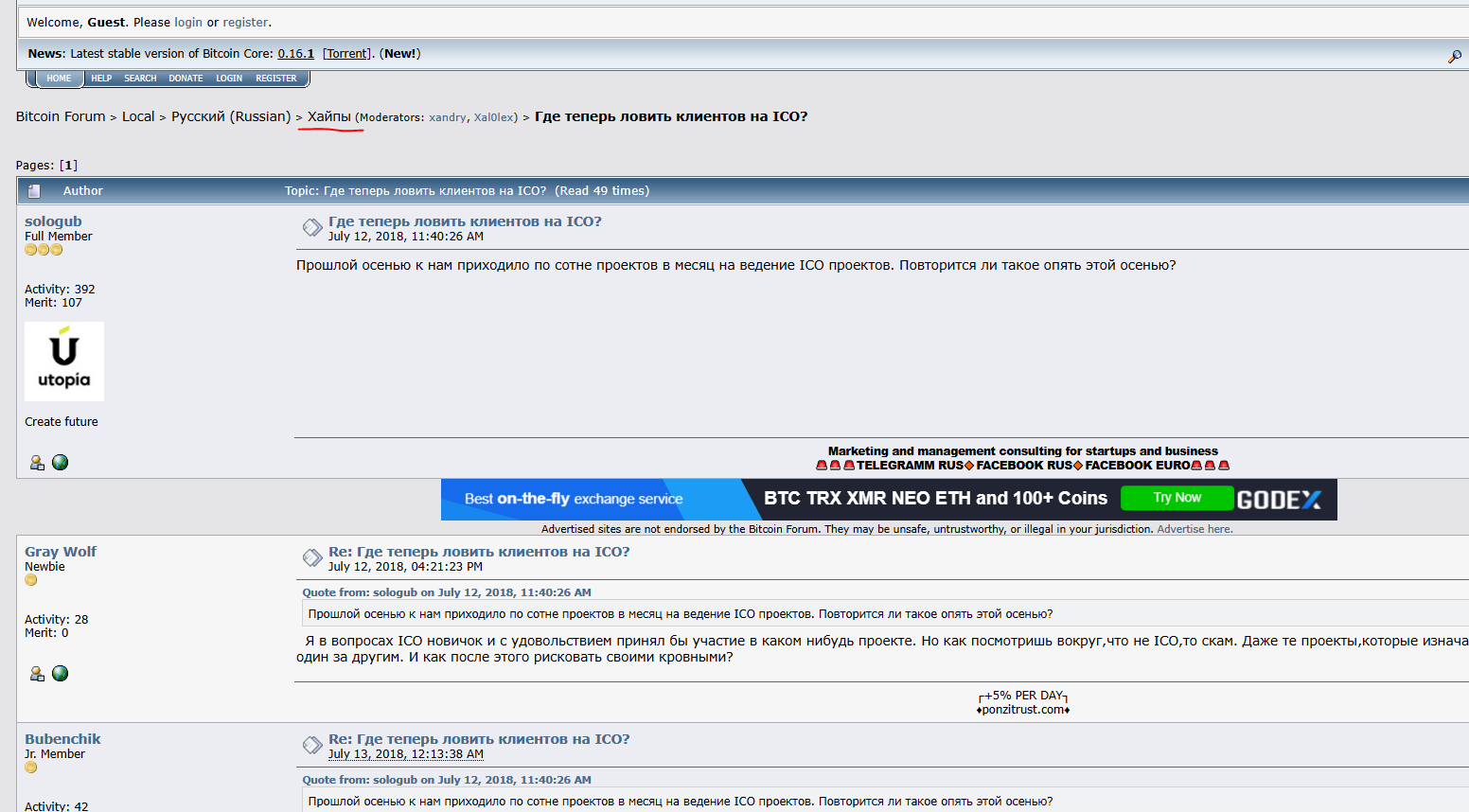The height and width of the screenshot is (812, 1469).
Task: Click the utopia avatar image
Action: click(x=64, y=362)
